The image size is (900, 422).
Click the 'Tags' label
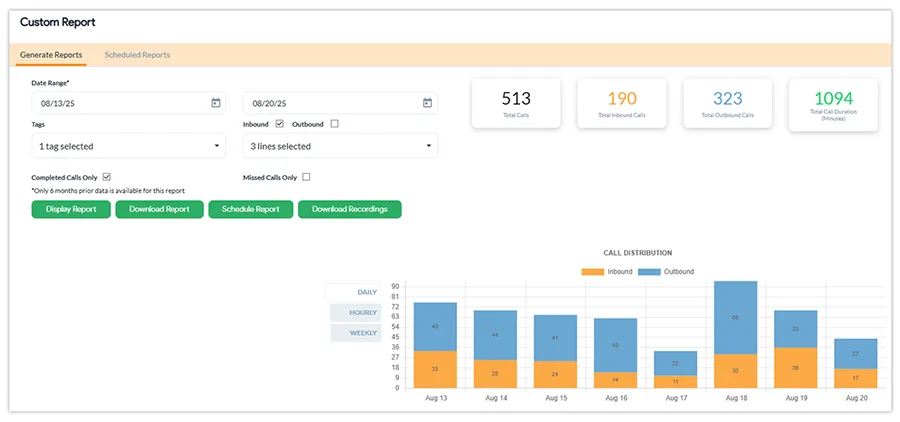pyautogui.click(x=38, y=124)
